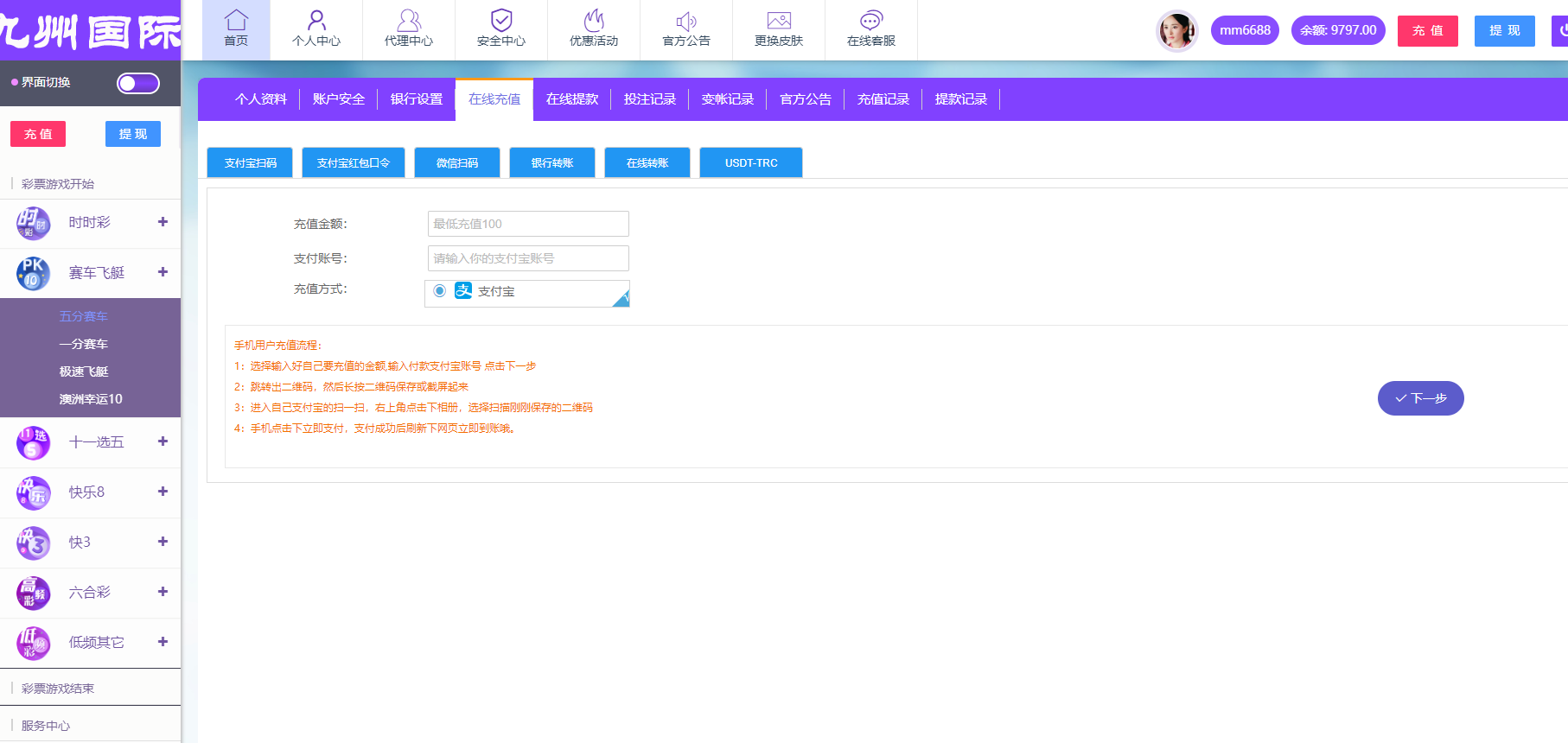Expand the 时时彩 game category
The height and width of the screenshot is (743, 1568).
click(163, 222)
